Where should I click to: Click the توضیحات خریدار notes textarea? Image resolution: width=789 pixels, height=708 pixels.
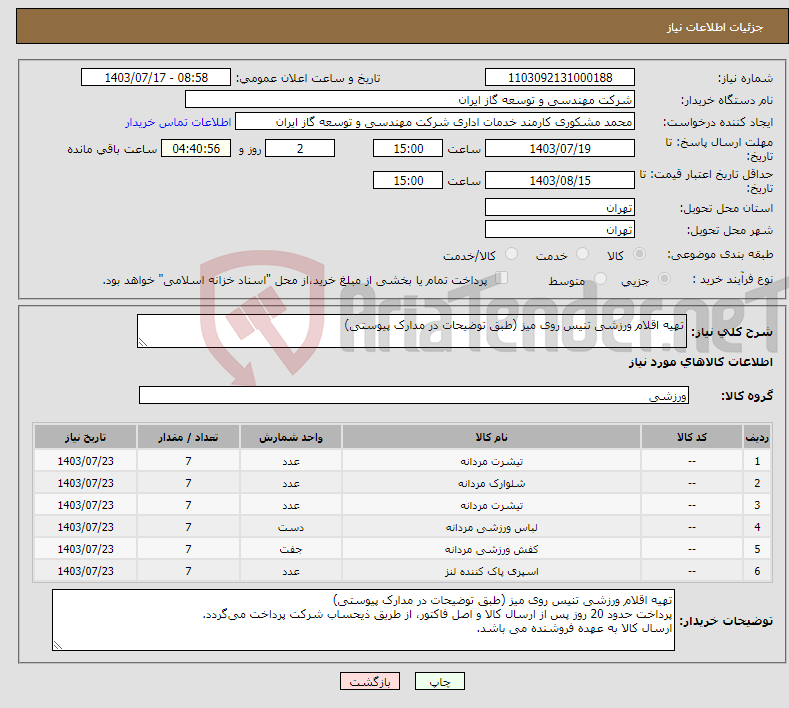pyautogui.click(x=363, y=620)
